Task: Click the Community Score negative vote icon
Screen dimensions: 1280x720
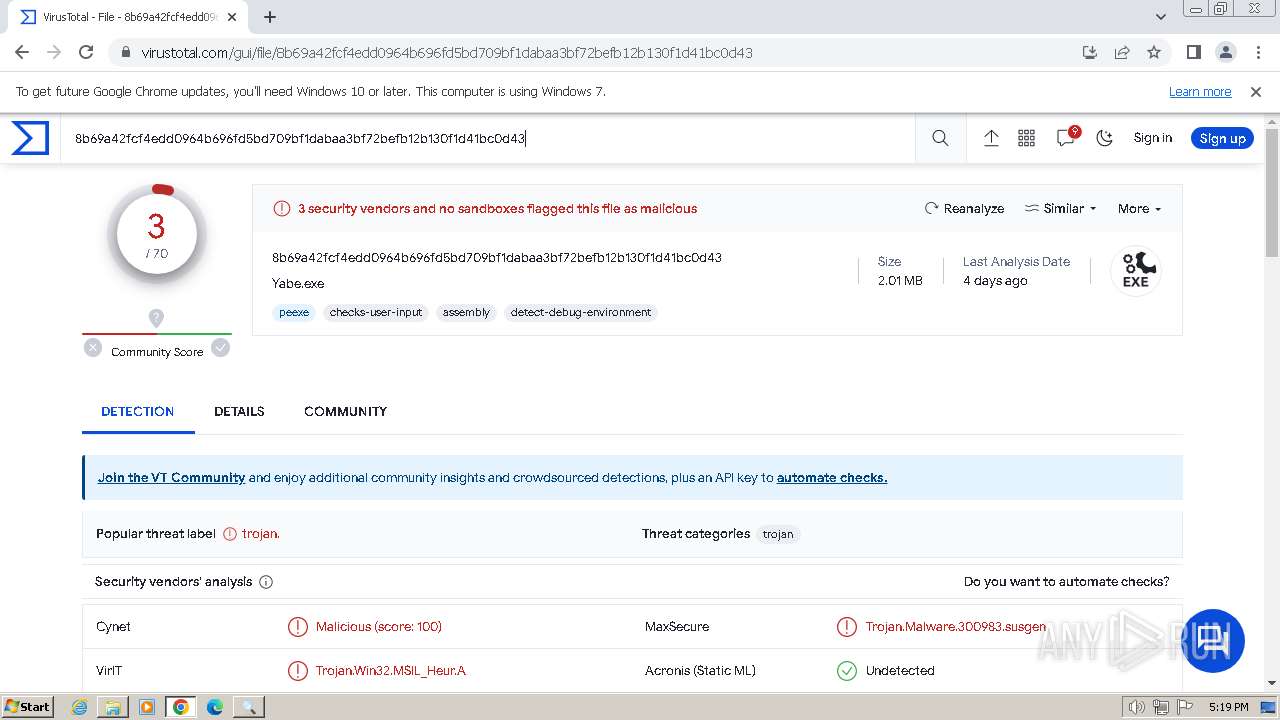Action: pyautogui.click(x=93, y=348)
